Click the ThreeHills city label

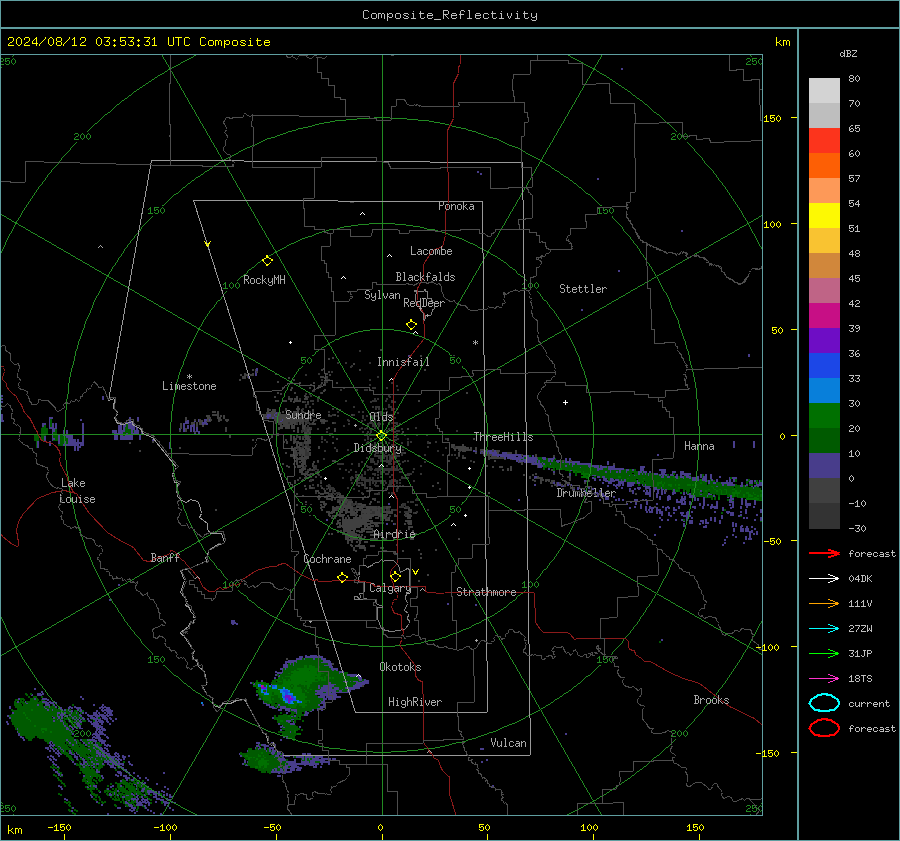[503, 437]
